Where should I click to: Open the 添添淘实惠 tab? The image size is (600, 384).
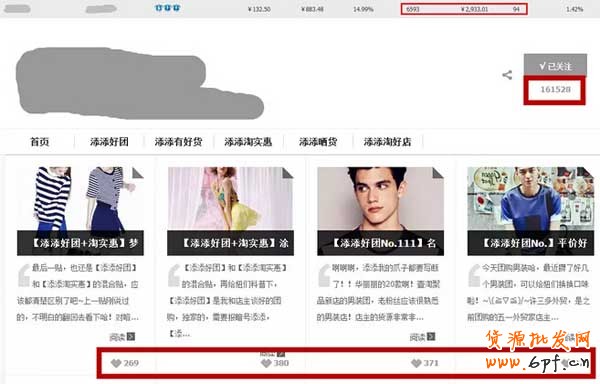point(248,142)
